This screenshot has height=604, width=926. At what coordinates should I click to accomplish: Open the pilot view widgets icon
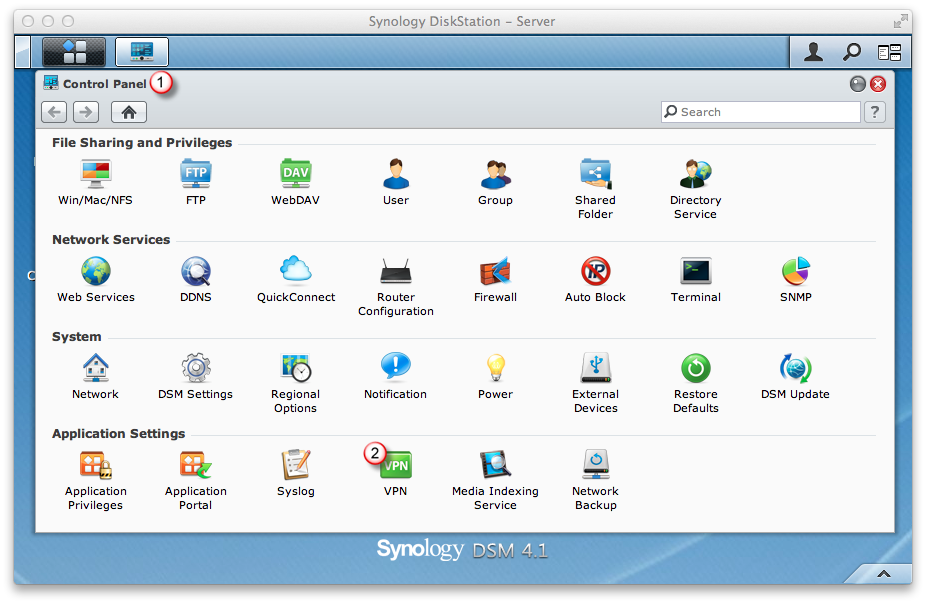(x=889, y=53)
